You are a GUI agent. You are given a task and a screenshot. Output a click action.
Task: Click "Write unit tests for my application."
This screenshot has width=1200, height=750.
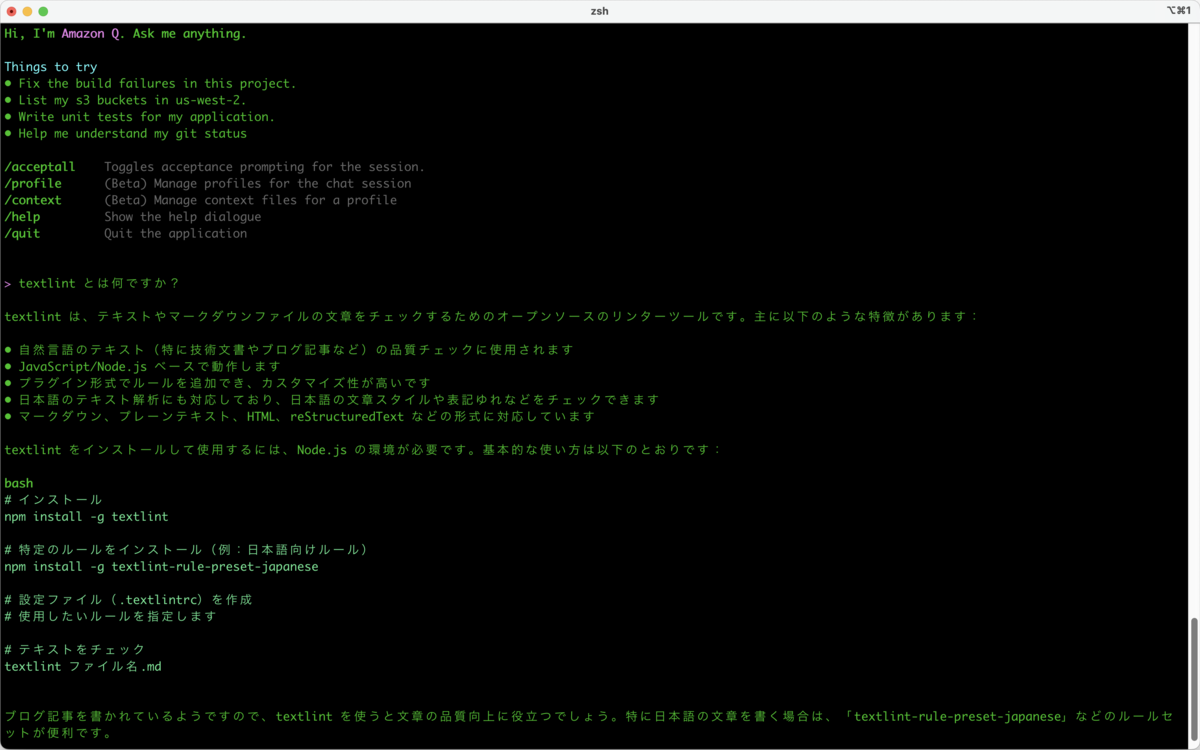[x=146, y=117]
